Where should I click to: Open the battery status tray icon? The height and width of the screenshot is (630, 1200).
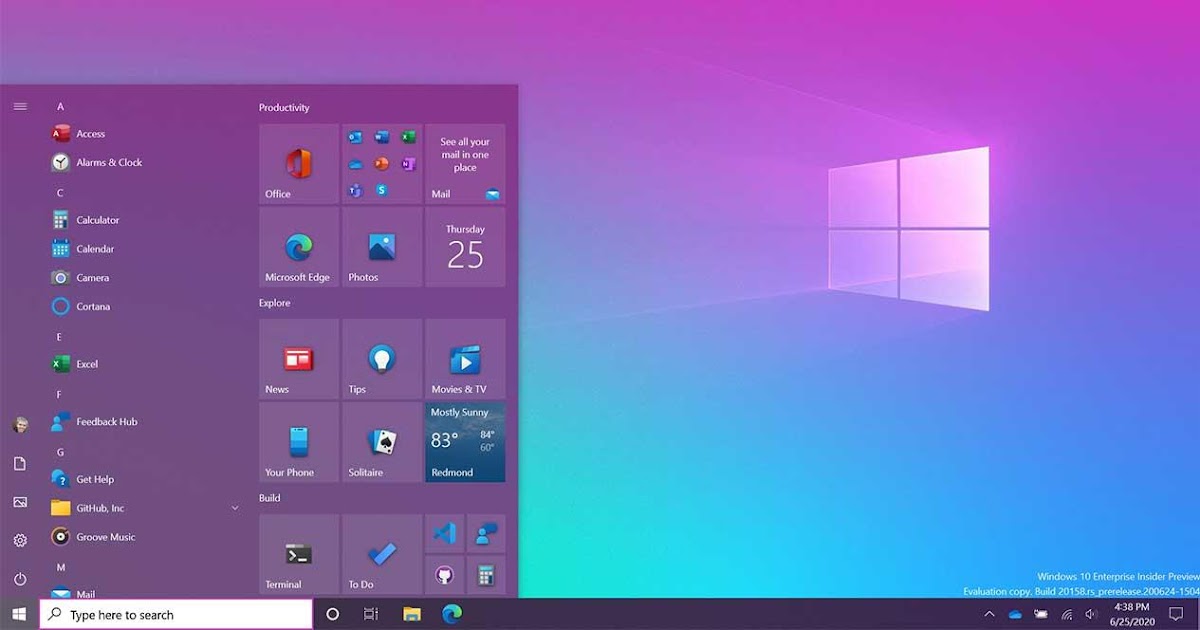coord(1041,614)
